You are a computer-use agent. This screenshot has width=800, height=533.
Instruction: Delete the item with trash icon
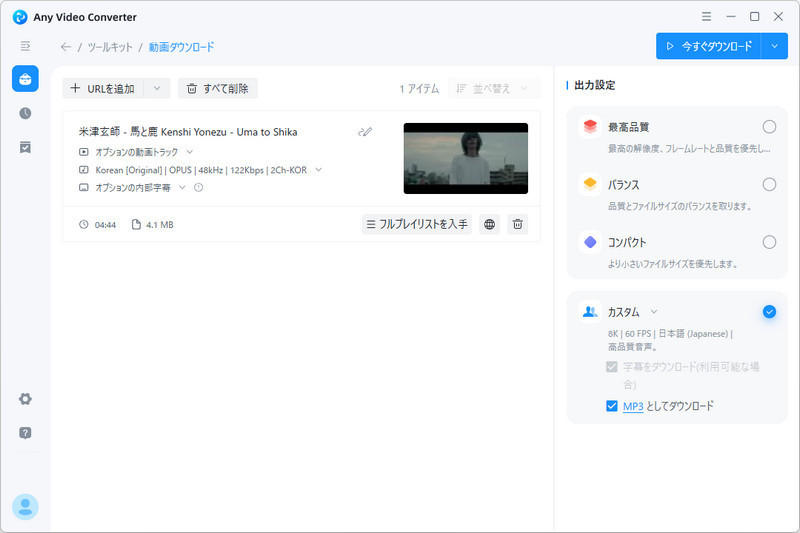pyautogui.click(x=517, y=224)
